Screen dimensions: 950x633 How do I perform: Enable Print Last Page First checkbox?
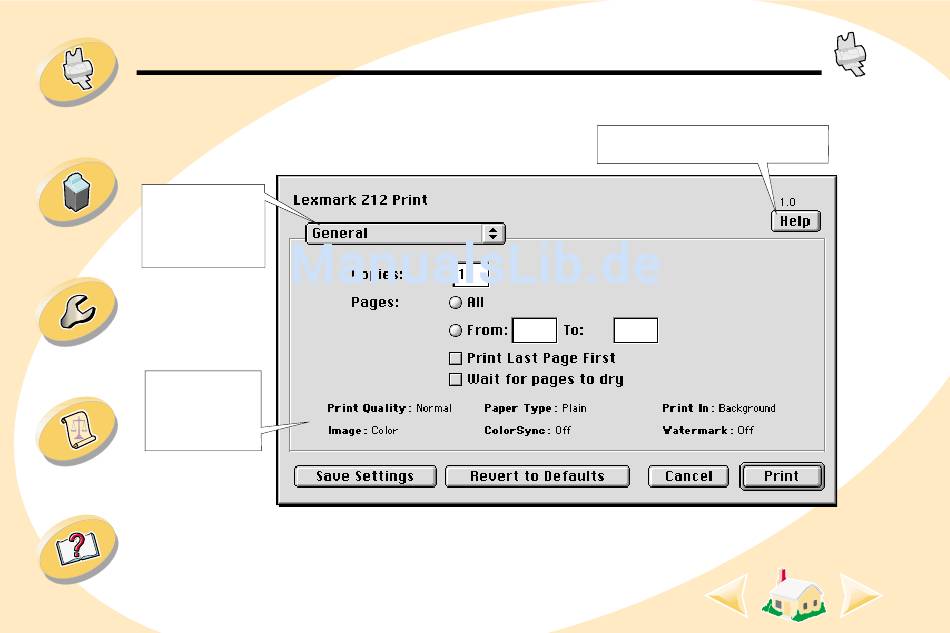pos(455,359)
